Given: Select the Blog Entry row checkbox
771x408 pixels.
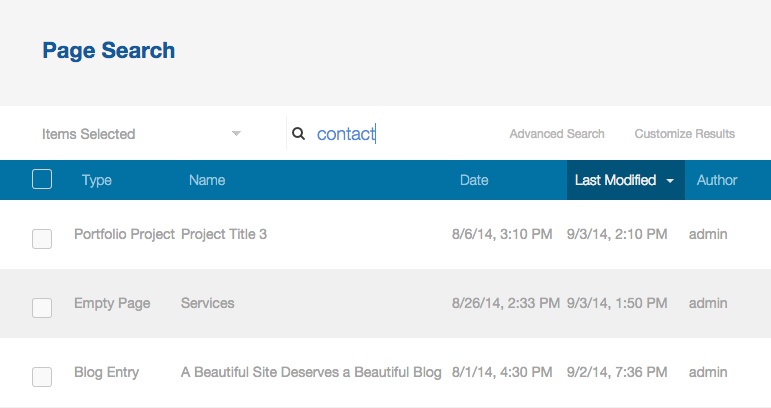Looking at the screenshot, I should [x=42, y=377].
